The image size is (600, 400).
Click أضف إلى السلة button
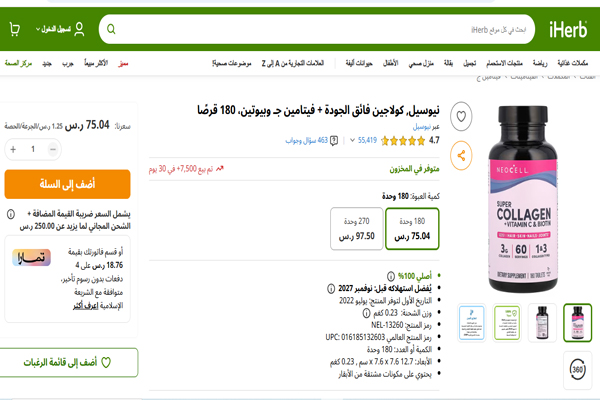click(67, 184)
